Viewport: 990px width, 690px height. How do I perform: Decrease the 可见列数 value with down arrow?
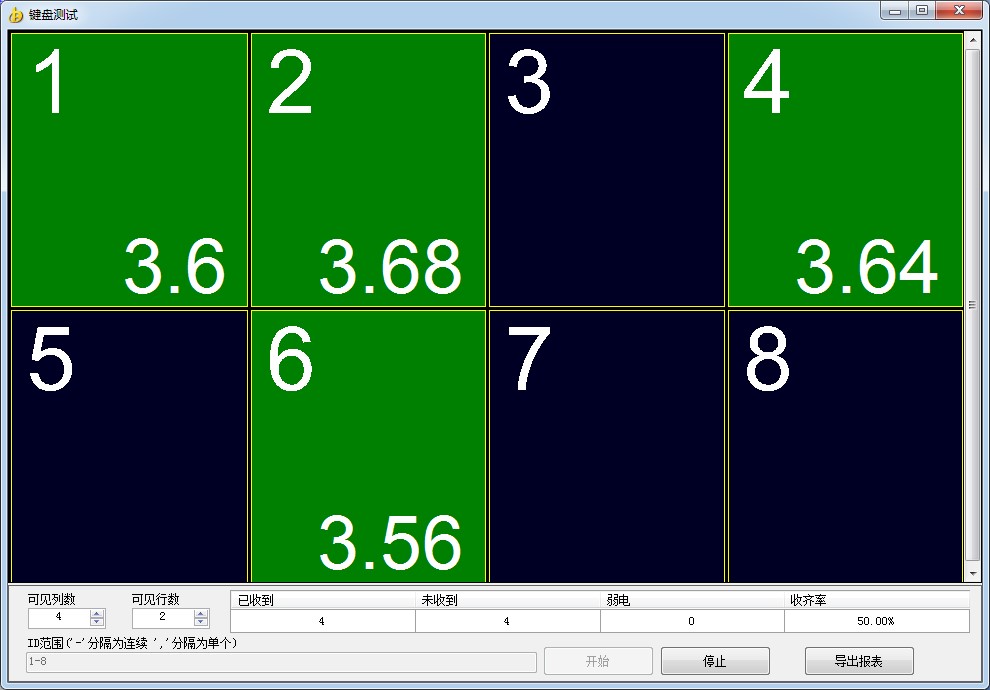coord(97,622)
